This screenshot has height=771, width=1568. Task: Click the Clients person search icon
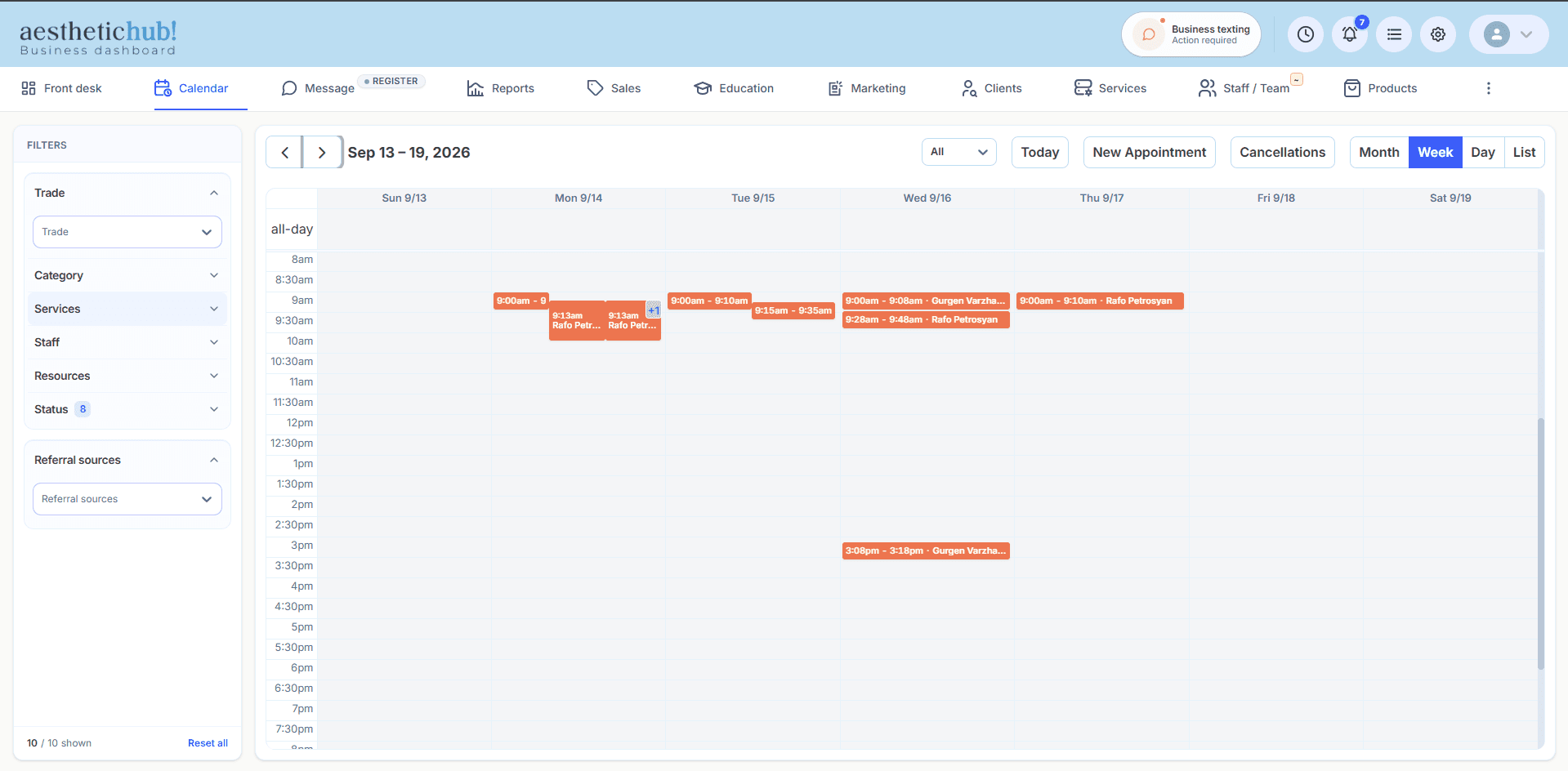[969, 88]
